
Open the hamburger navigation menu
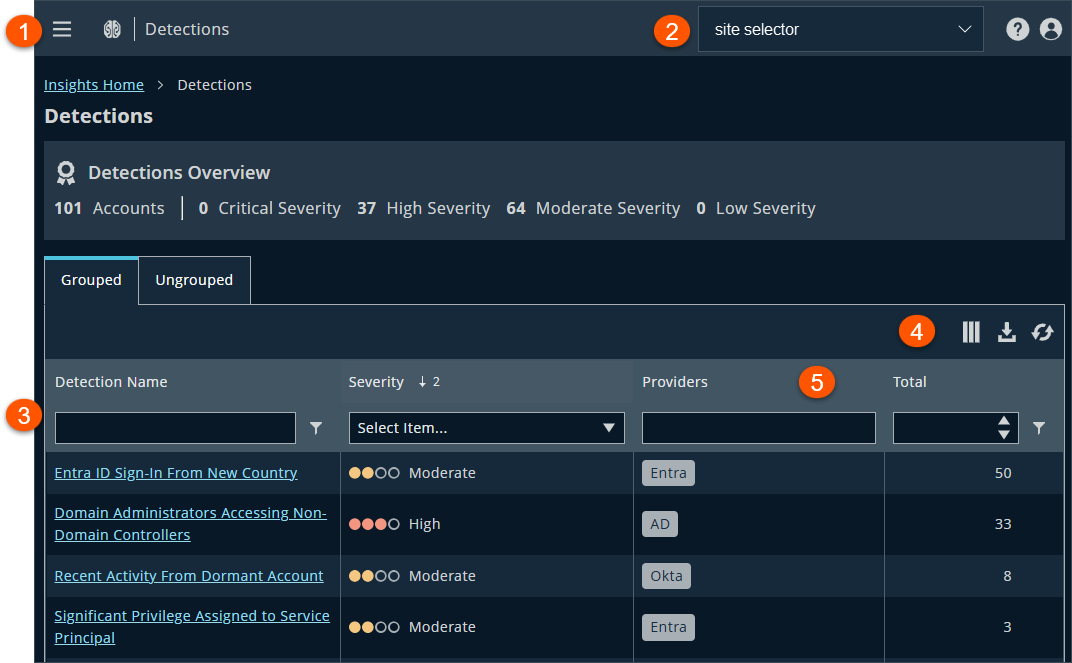point(62,29)
